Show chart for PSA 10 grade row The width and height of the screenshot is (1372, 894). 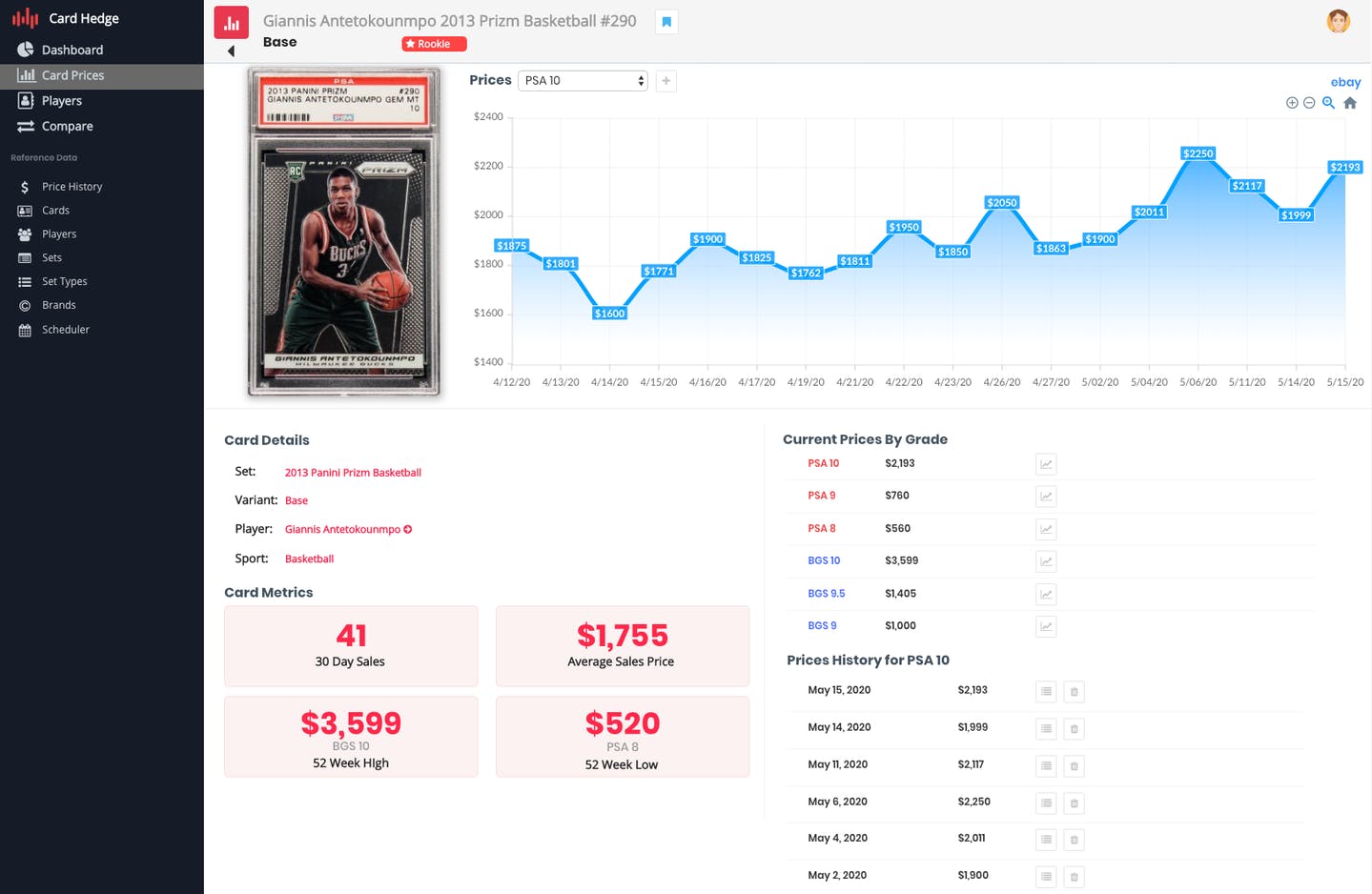click(1046, 464)
